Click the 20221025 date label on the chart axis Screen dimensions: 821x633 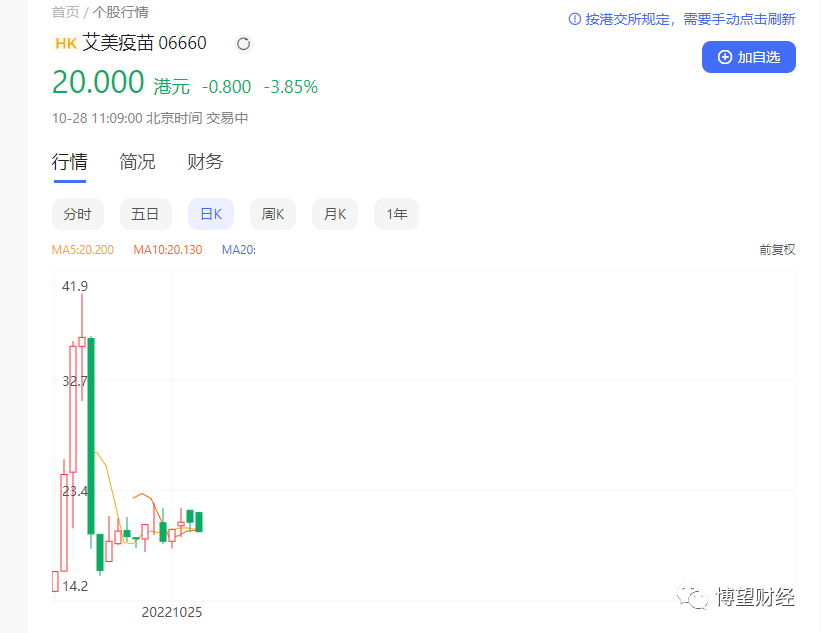click(172, 612)
